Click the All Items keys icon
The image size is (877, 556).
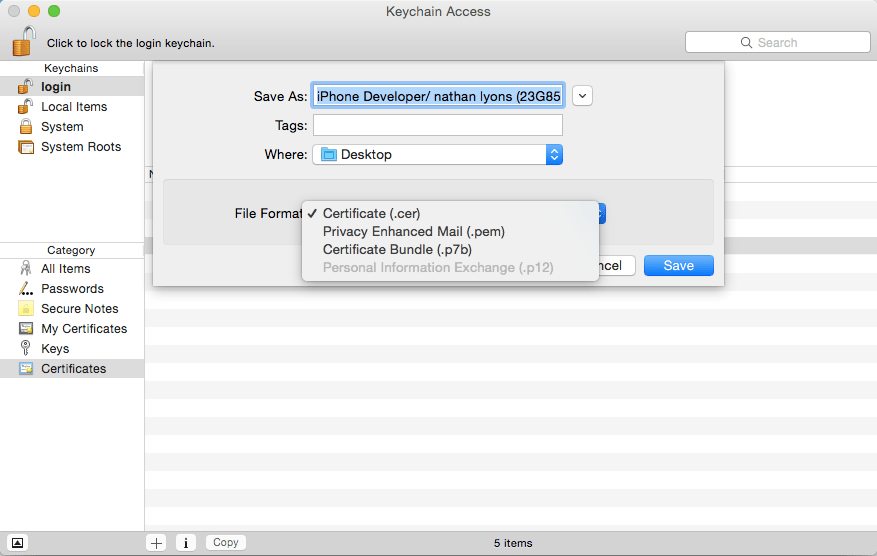point(26,268)
